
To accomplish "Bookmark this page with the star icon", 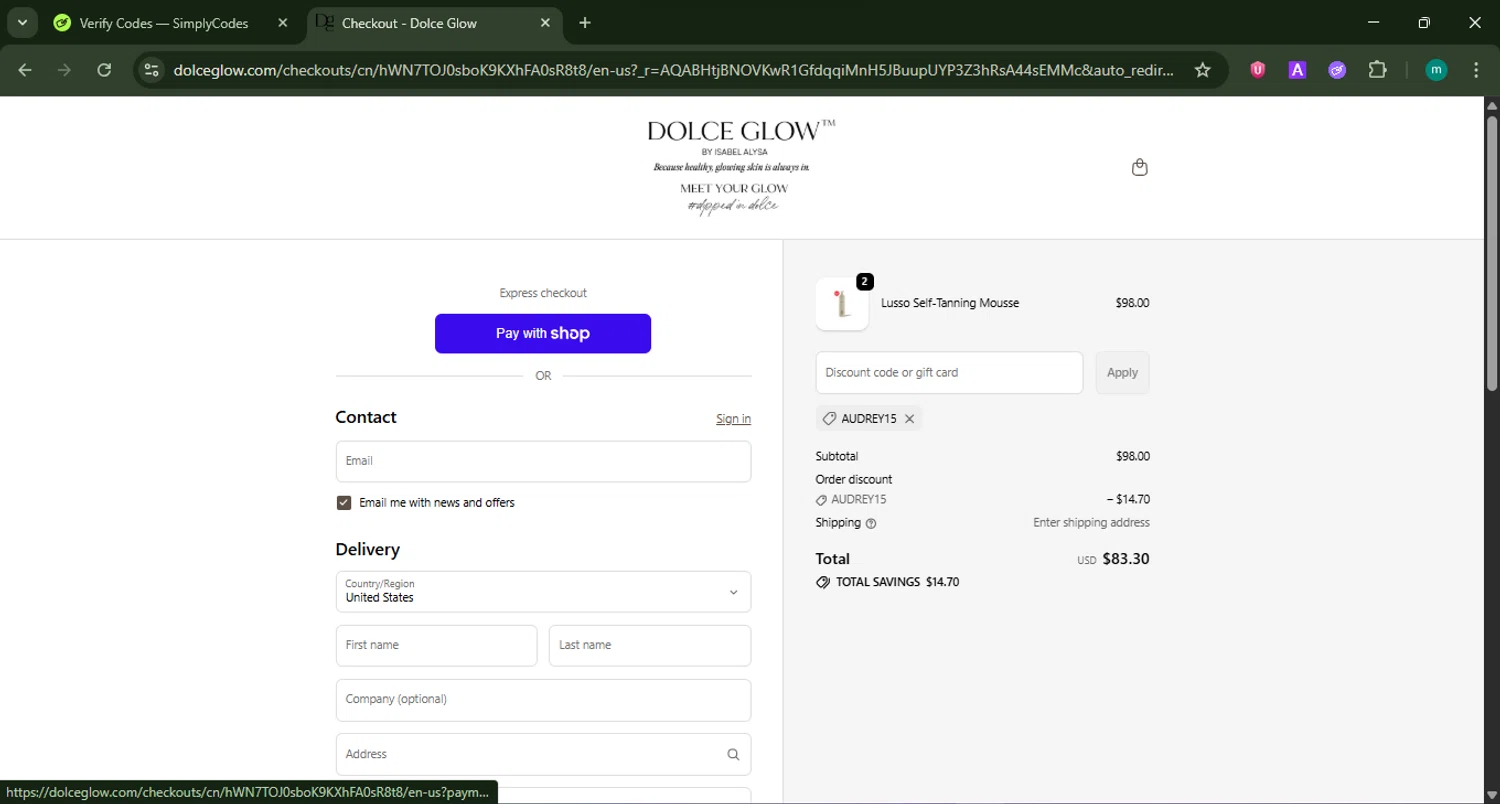I will point(1202,70).
